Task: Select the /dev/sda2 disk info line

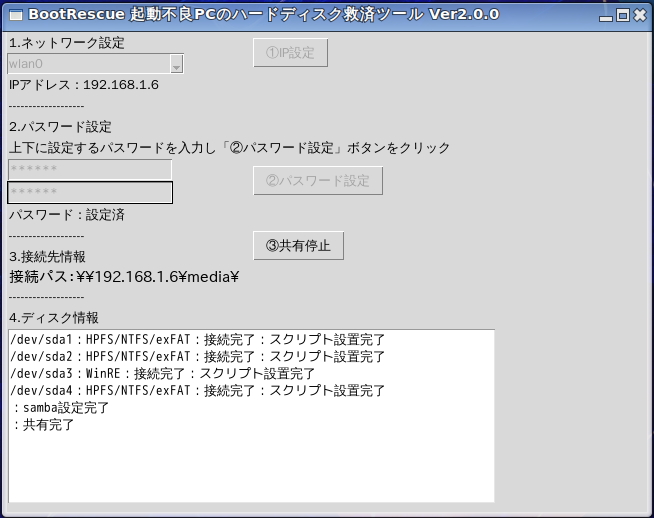Action: (x=197, y=357)
